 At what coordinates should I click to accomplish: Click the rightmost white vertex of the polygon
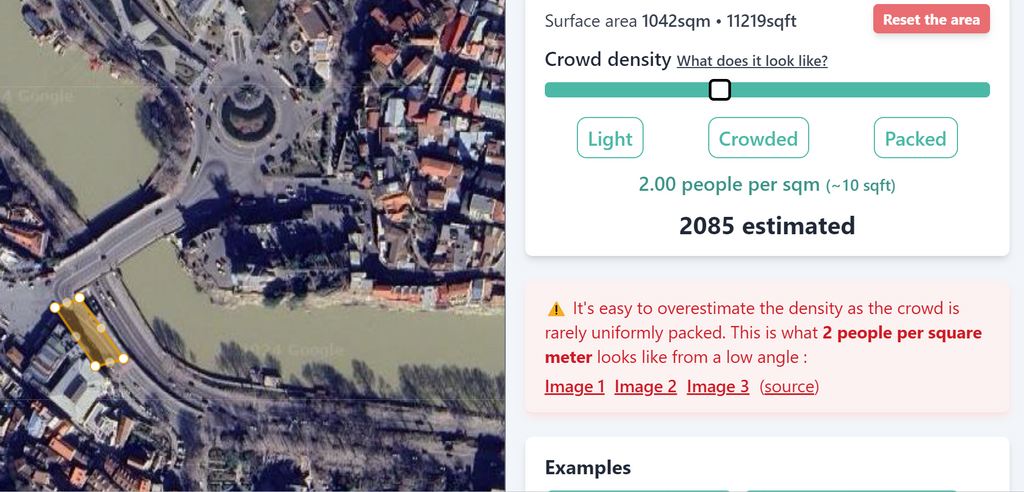124,358
